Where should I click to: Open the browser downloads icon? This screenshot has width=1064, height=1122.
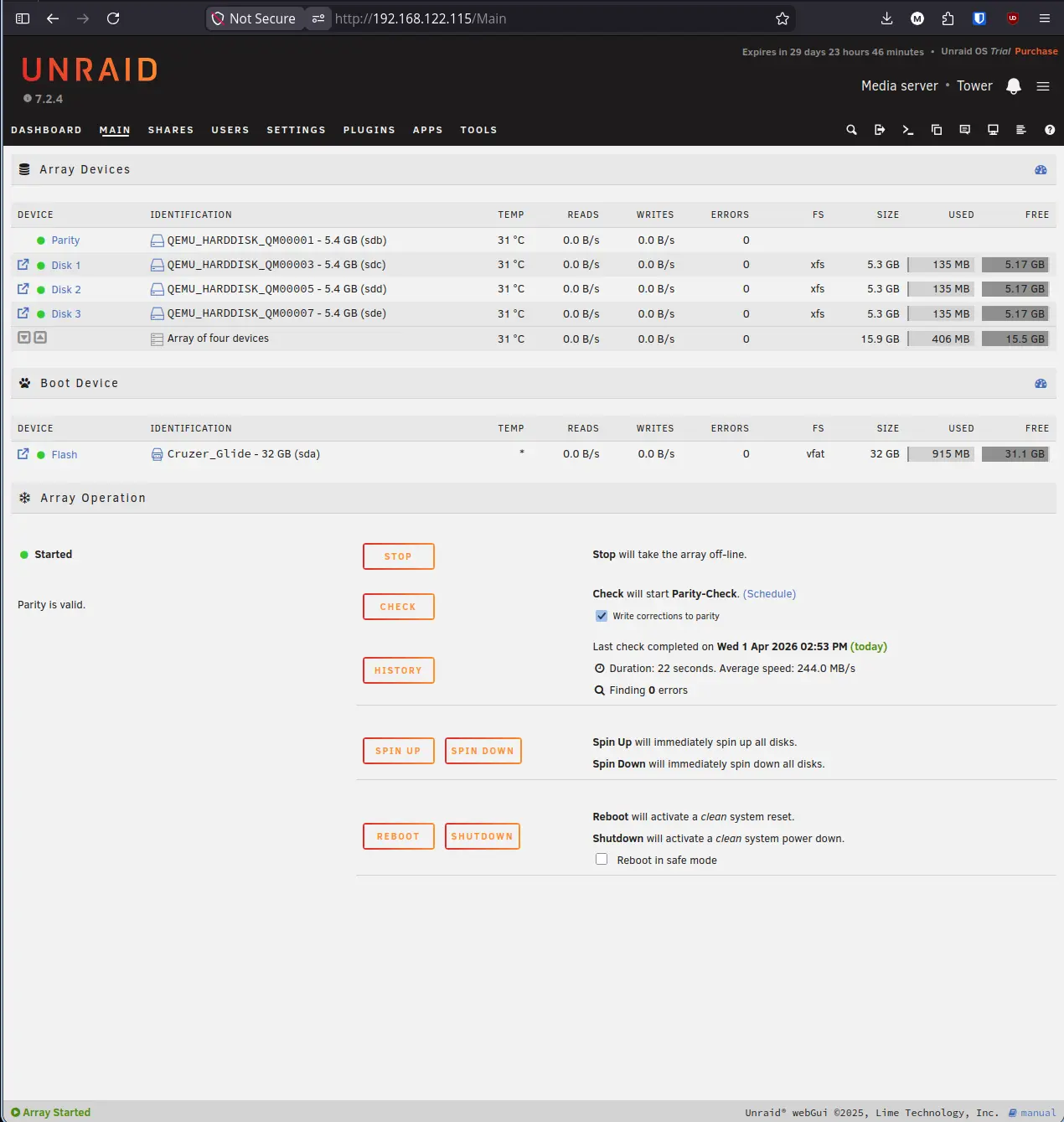click(x=886, y=18)
